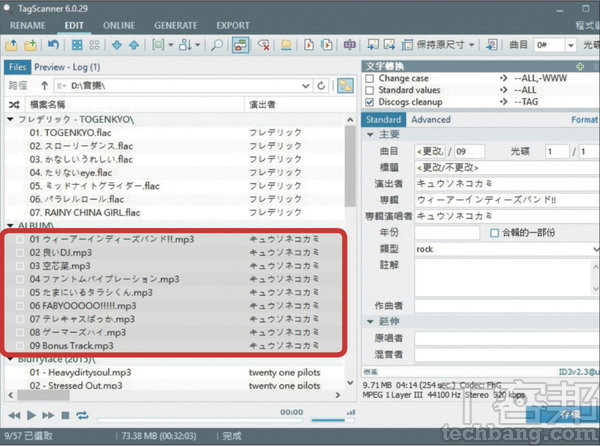Click the add folder toolbar icon

30,45
